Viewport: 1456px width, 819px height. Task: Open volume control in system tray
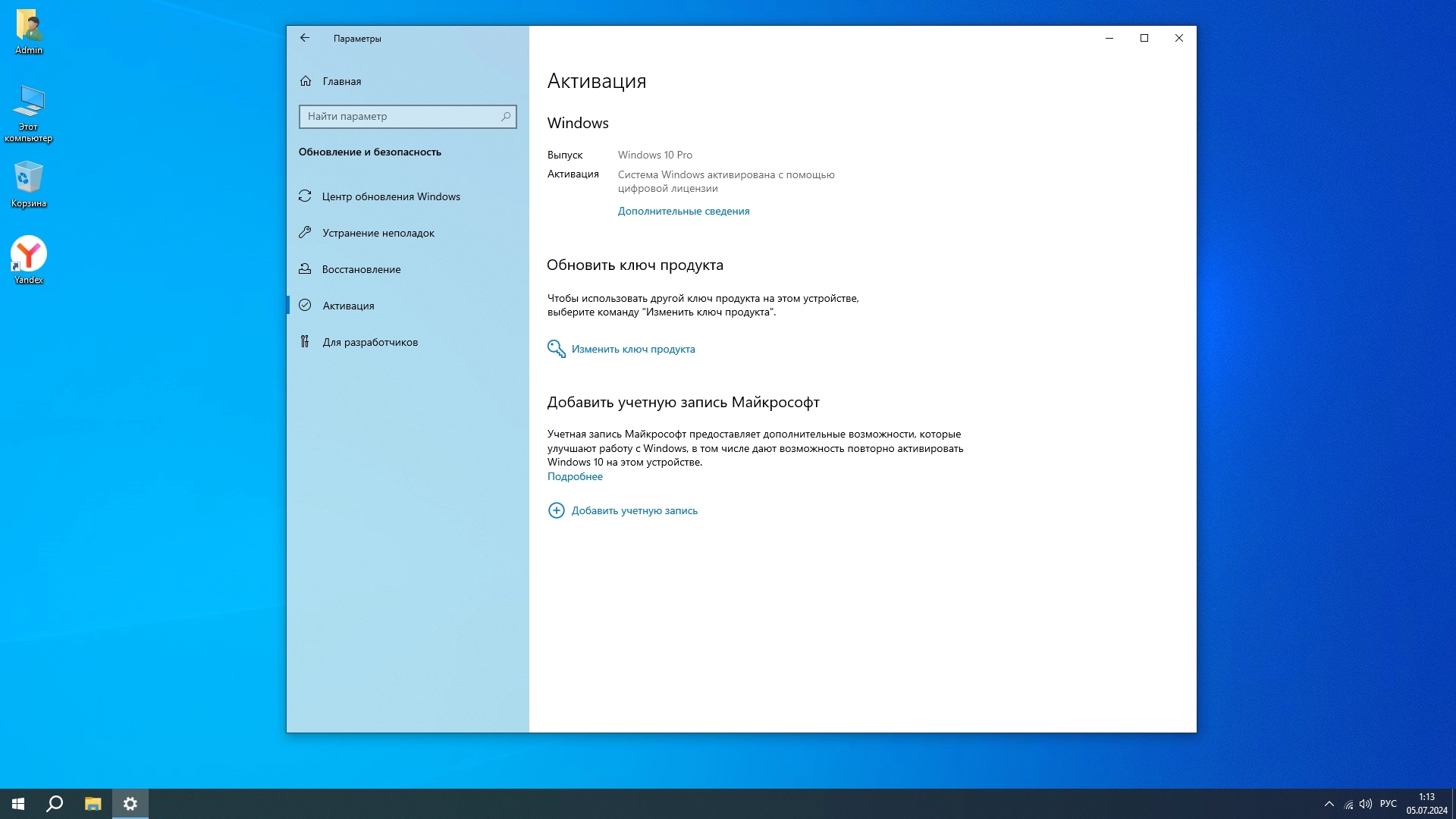[1366, 804]
